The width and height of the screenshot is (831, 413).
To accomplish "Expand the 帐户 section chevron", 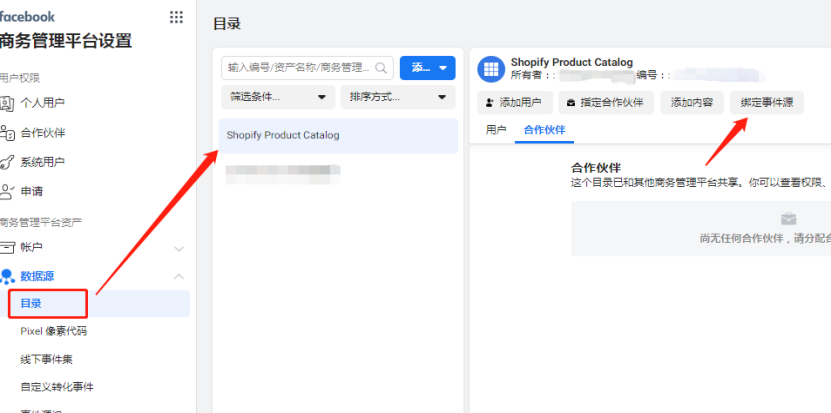I will pyautogui.click(x=179, y=248).
